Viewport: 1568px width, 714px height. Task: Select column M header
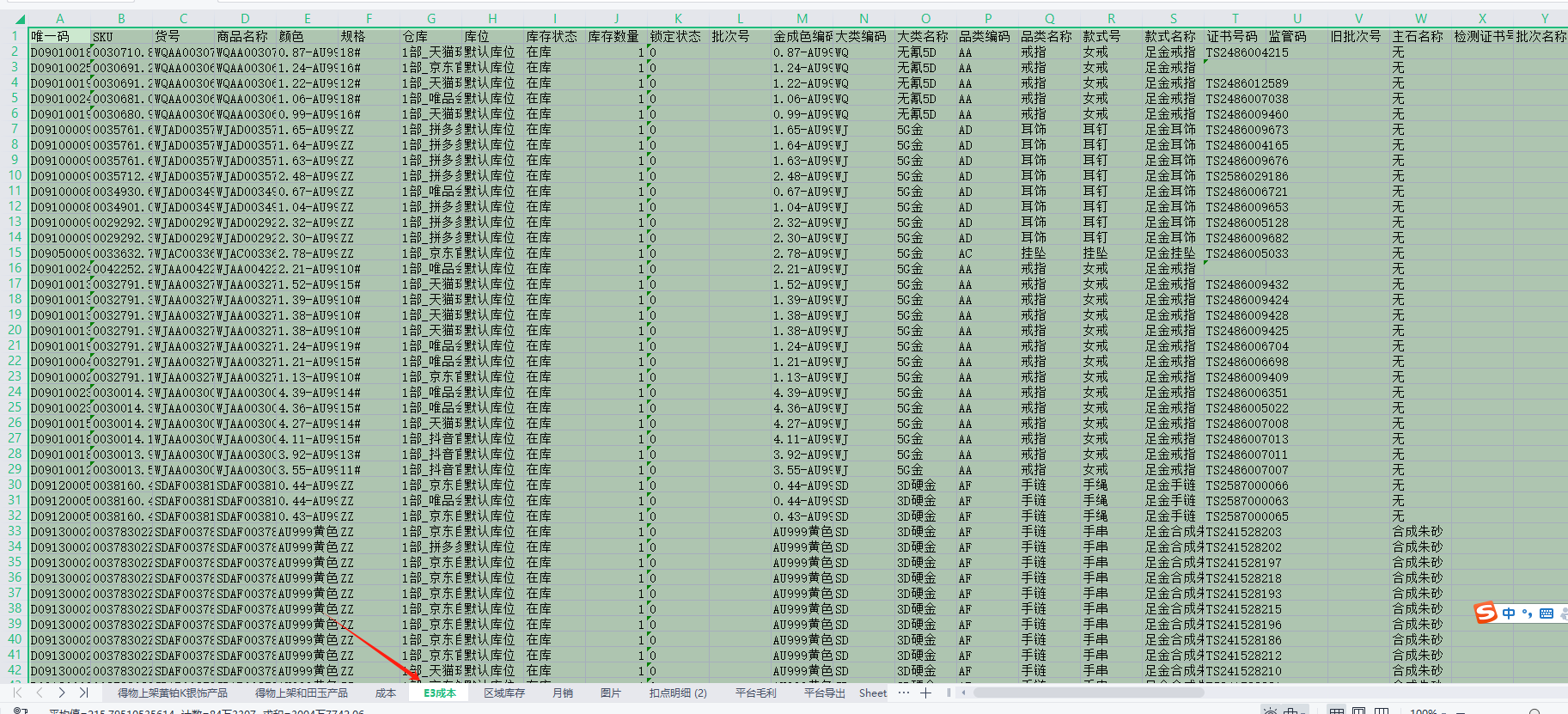[x=802, y=18]
